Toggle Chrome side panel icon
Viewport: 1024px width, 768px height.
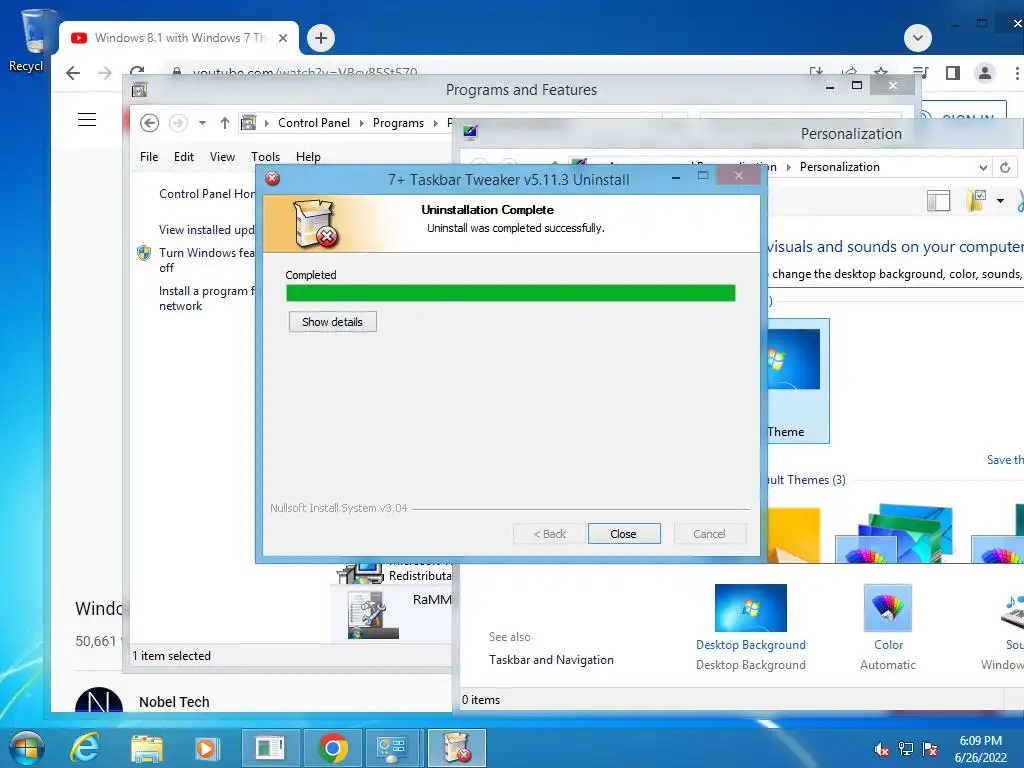point(953,72)
